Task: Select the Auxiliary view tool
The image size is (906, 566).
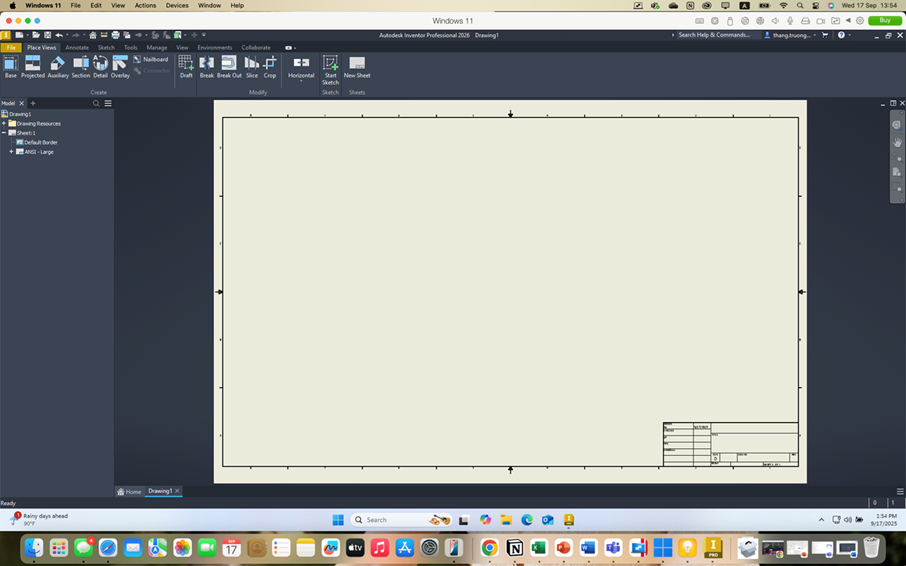Action: (x=58, y=66)
